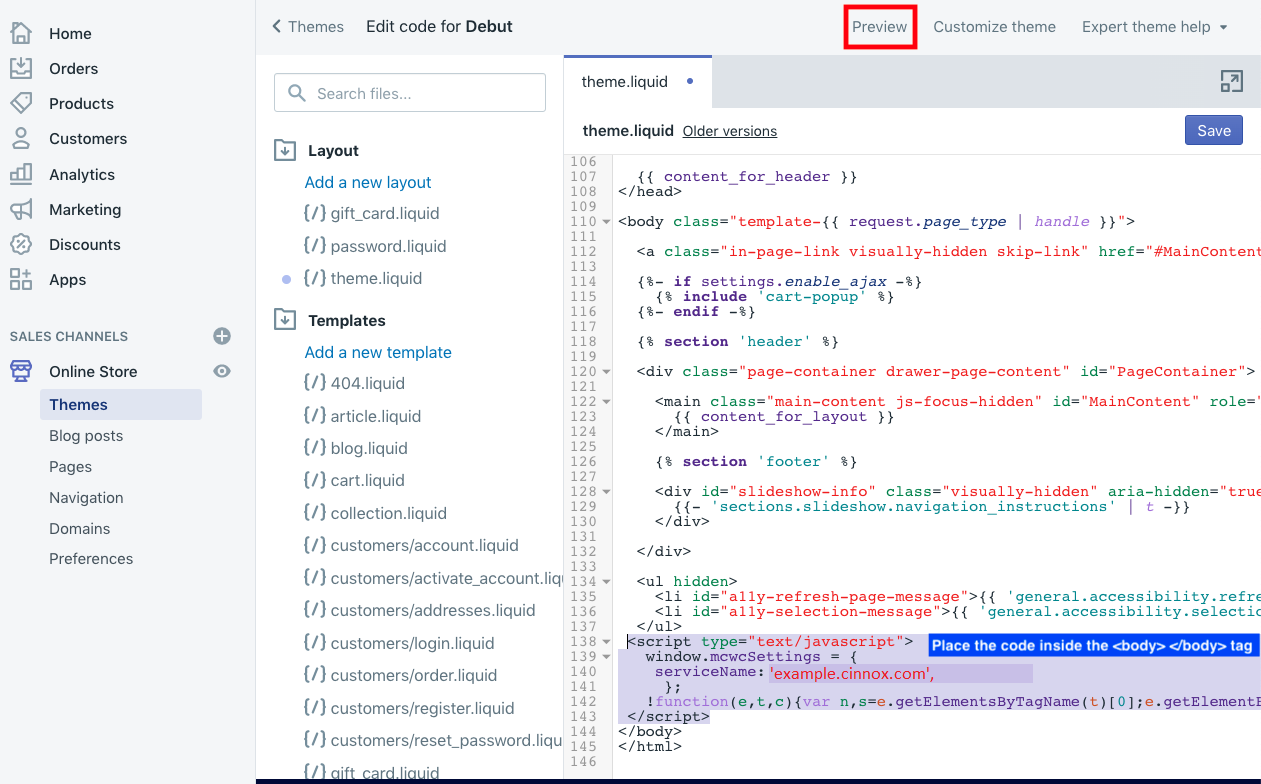1261x784 pixels.
Task: Click the search magnifier icon
Action: tap(296, 93)
